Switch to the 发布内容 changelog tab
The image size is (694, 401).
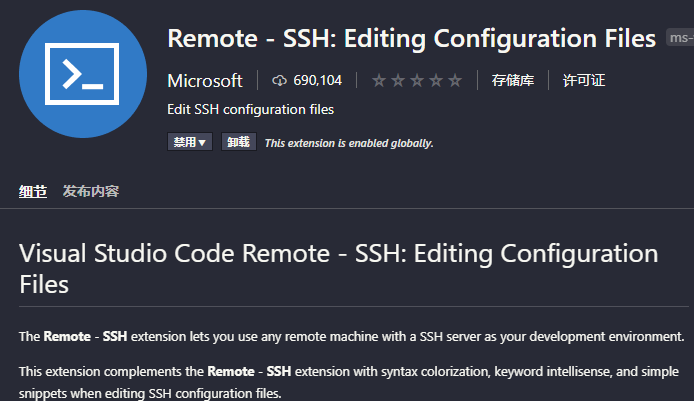click(91, 191)
